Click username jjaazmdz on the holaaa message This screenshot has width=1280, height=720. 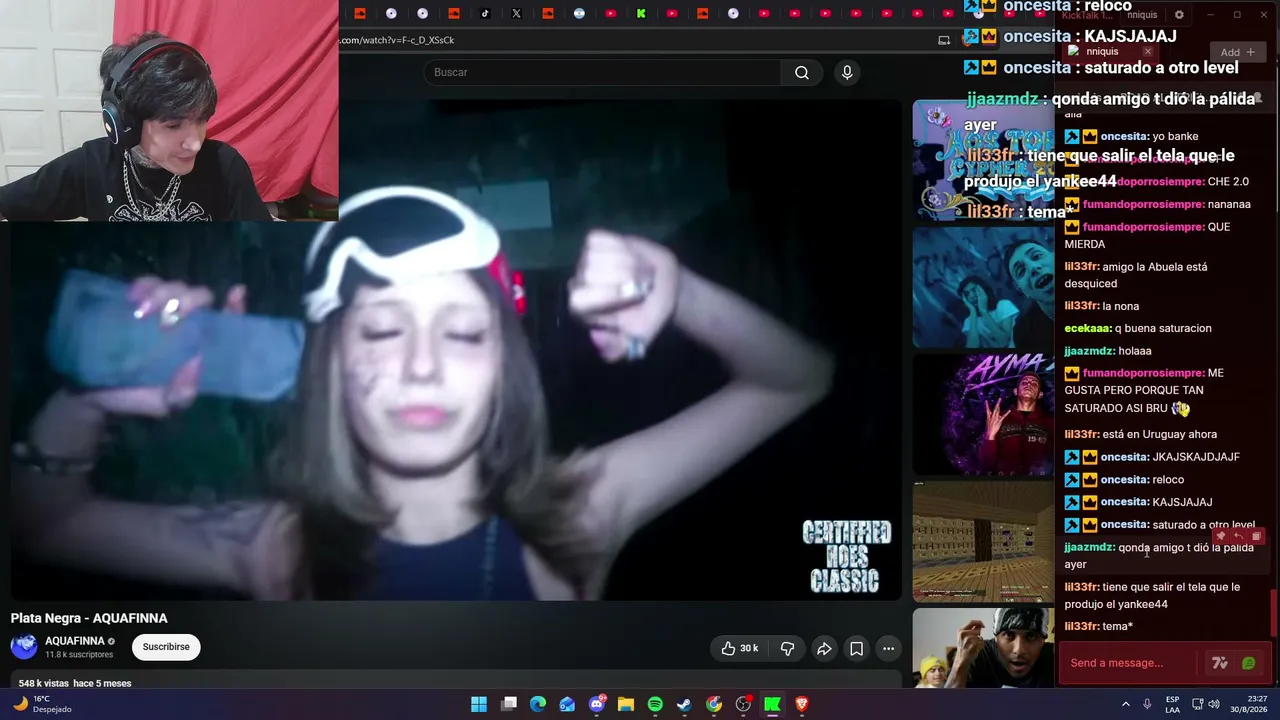coord(1089,351)
